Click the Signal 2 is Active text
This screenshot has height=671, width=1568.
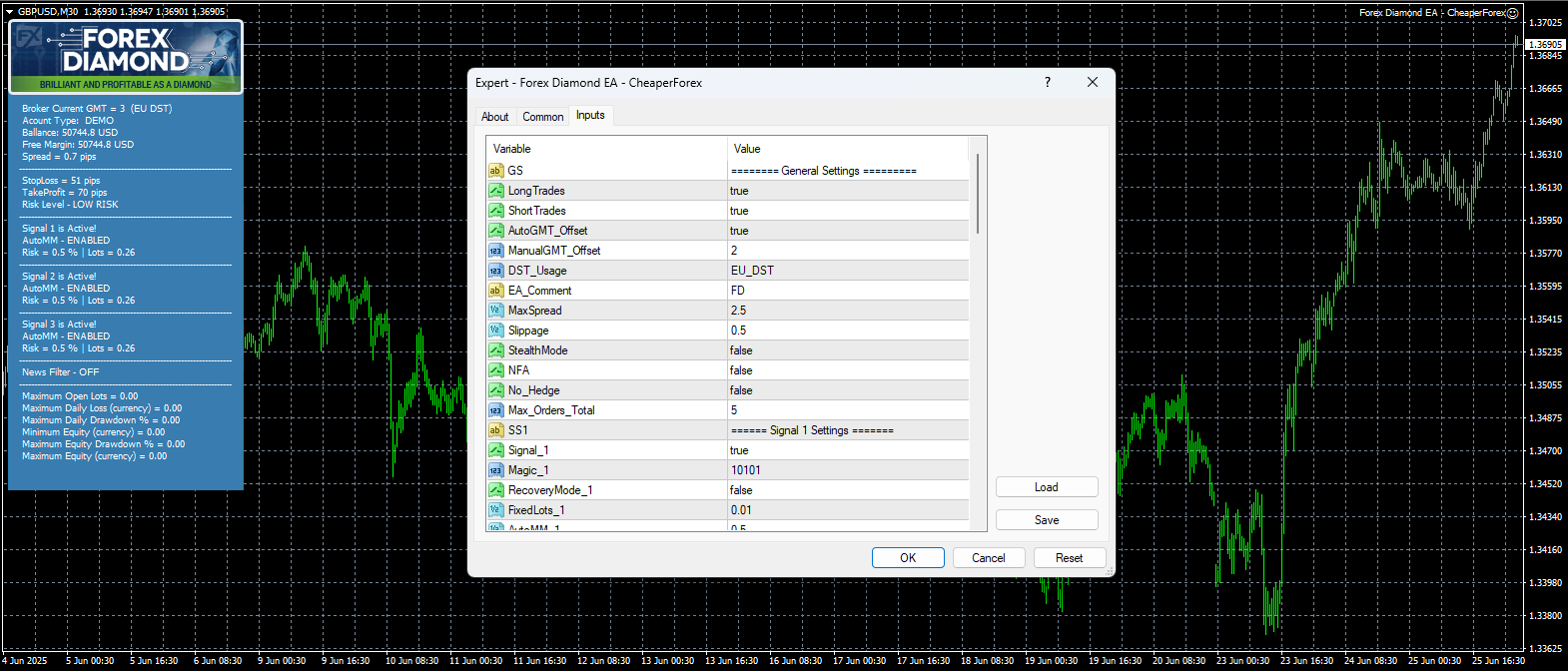[59, 277]
